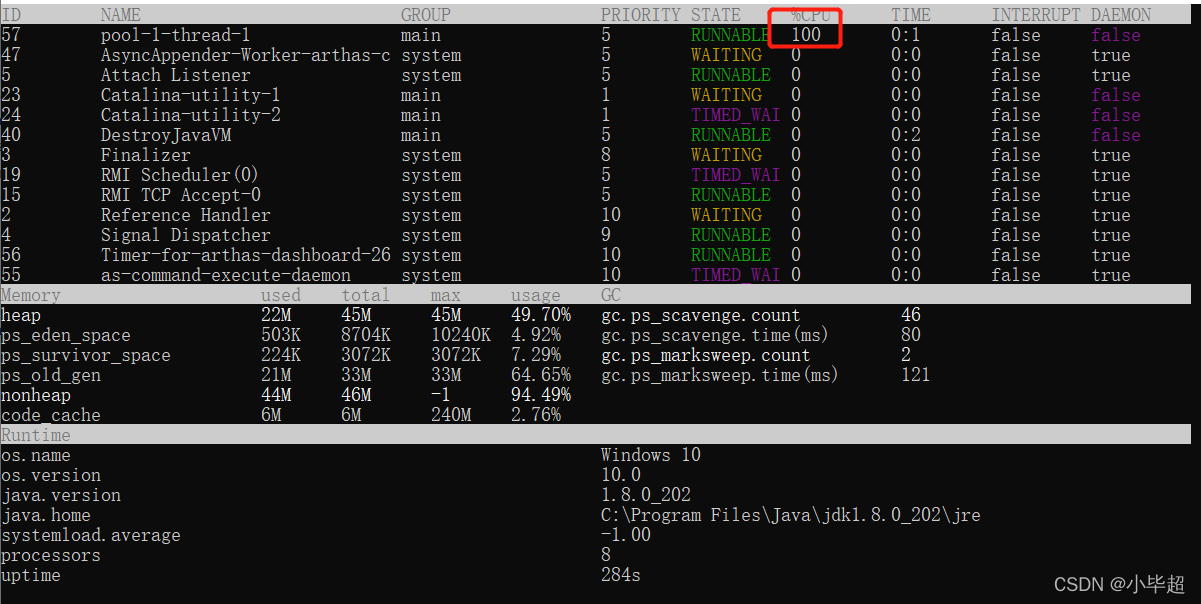Viewport: 1201px width, 604px height.
Task: Click priority 8 of Finalizer row
Action: click(606, 155)
